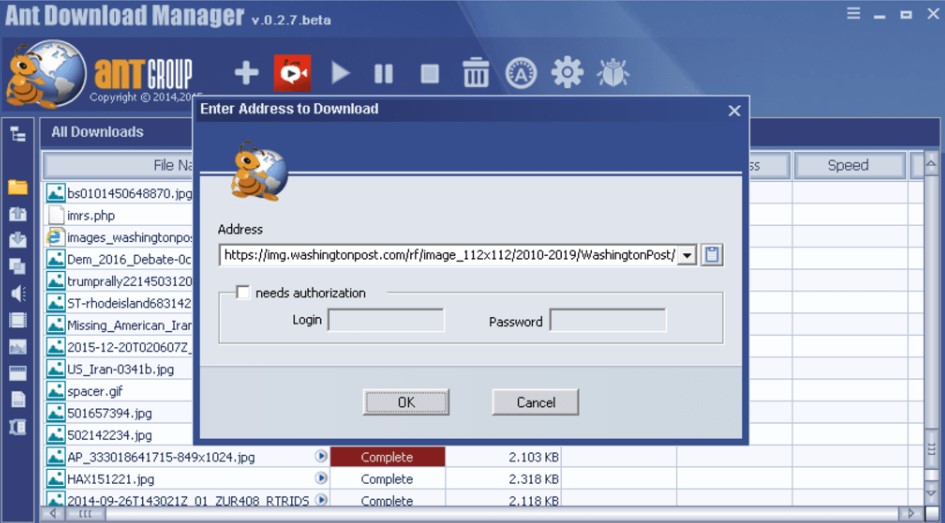Click the red highlighted Complete status cell
This screenshot has width=945, height=523.
coord(388,457)
